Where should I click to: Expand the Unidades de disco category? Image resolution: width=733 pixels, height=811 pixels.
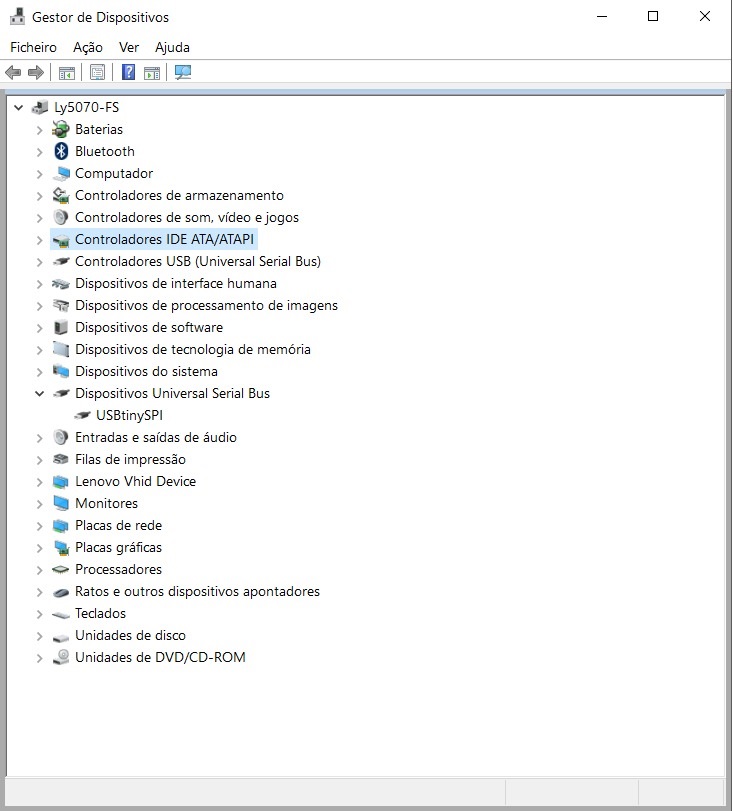(39, 636)
